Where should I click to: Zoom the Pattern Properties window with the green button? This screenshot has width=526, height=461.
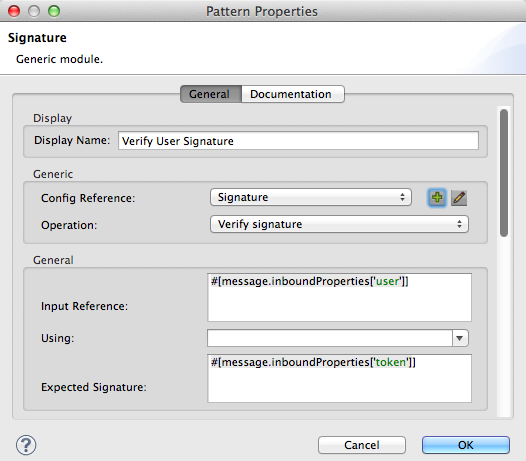click(54, 11)
